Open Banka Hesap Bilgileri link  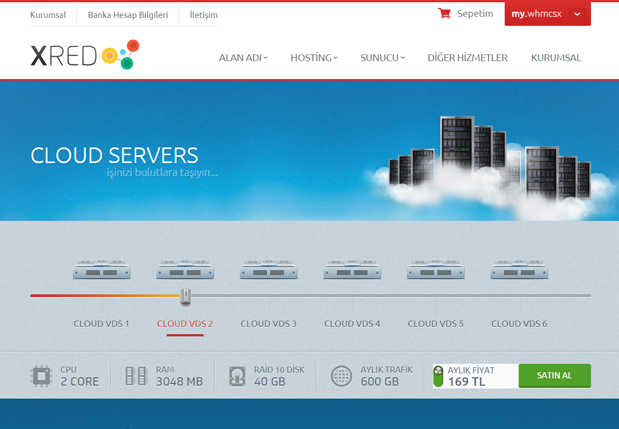click(128, 15)
